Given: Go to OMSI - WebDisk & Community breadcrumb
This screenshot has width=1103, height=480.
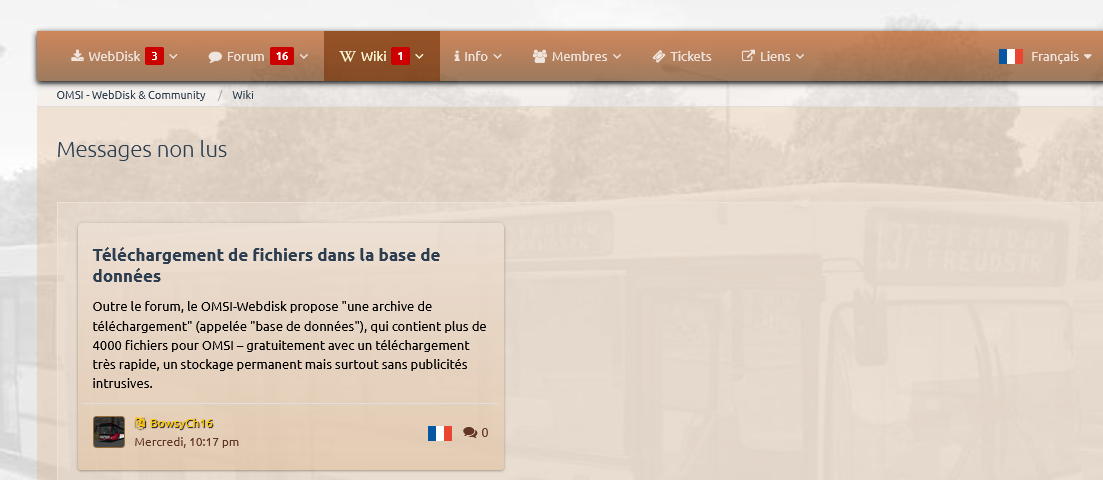Looking at the screenshot, I should 131,95.
